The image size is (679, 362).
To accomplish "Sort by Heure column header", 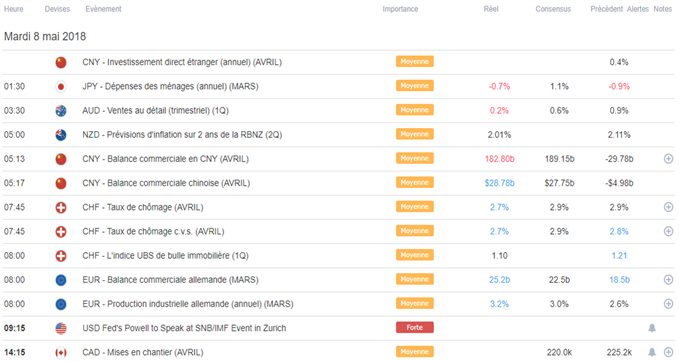I will click(14, 9).
